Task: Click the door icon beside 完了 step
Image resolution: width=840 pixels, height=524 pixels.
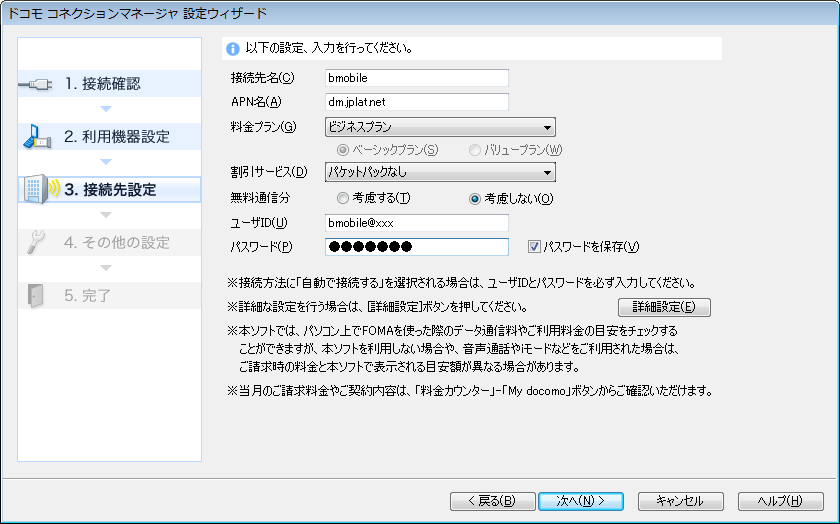Action: [37, 295]
